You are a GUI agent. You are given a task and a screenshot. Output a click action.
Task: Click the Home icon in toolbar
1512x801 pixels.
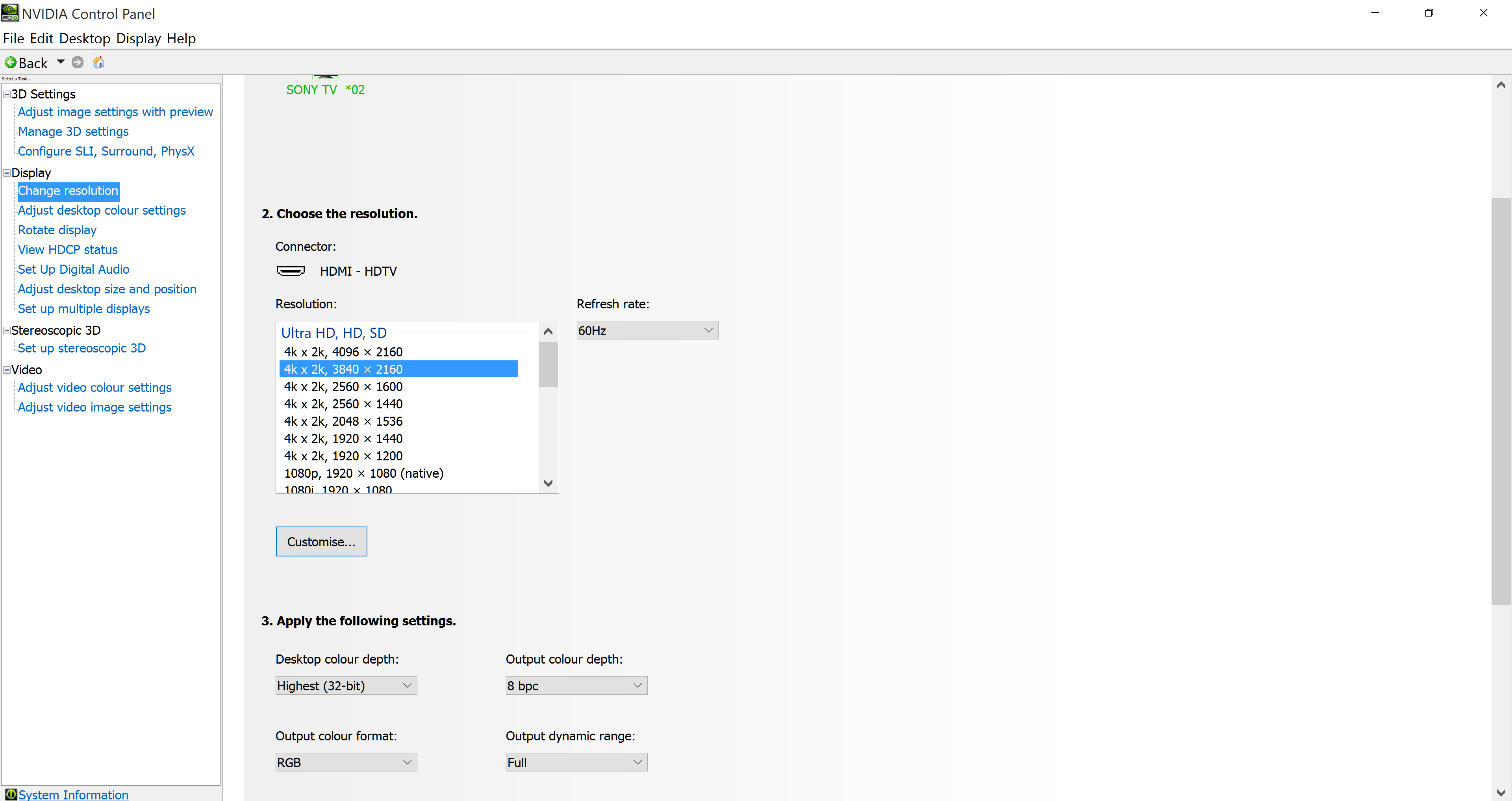click(98, 62)
